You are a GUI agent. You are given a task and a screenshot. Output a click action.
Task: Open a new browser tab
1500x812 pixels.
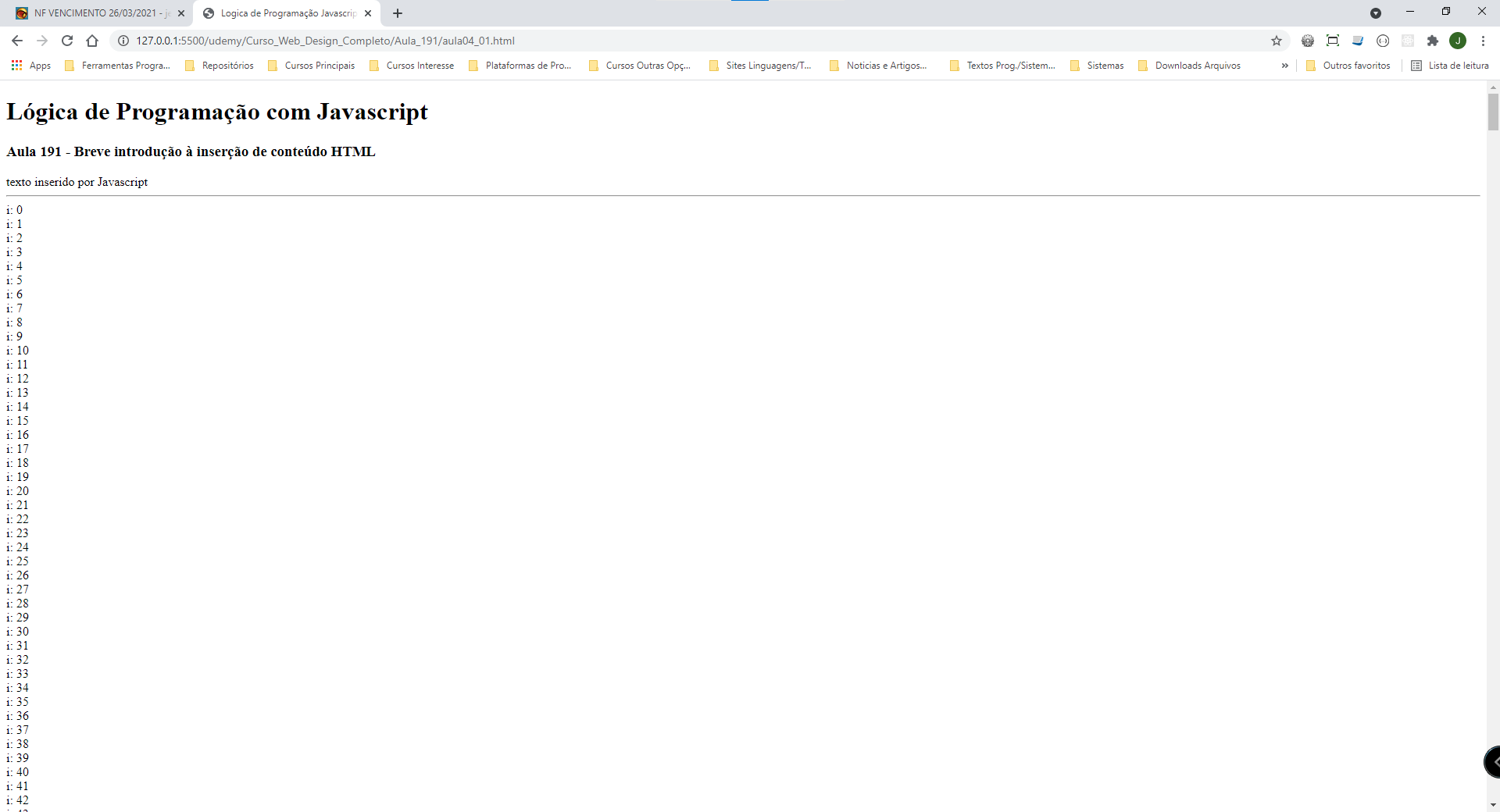coord(398,13)
